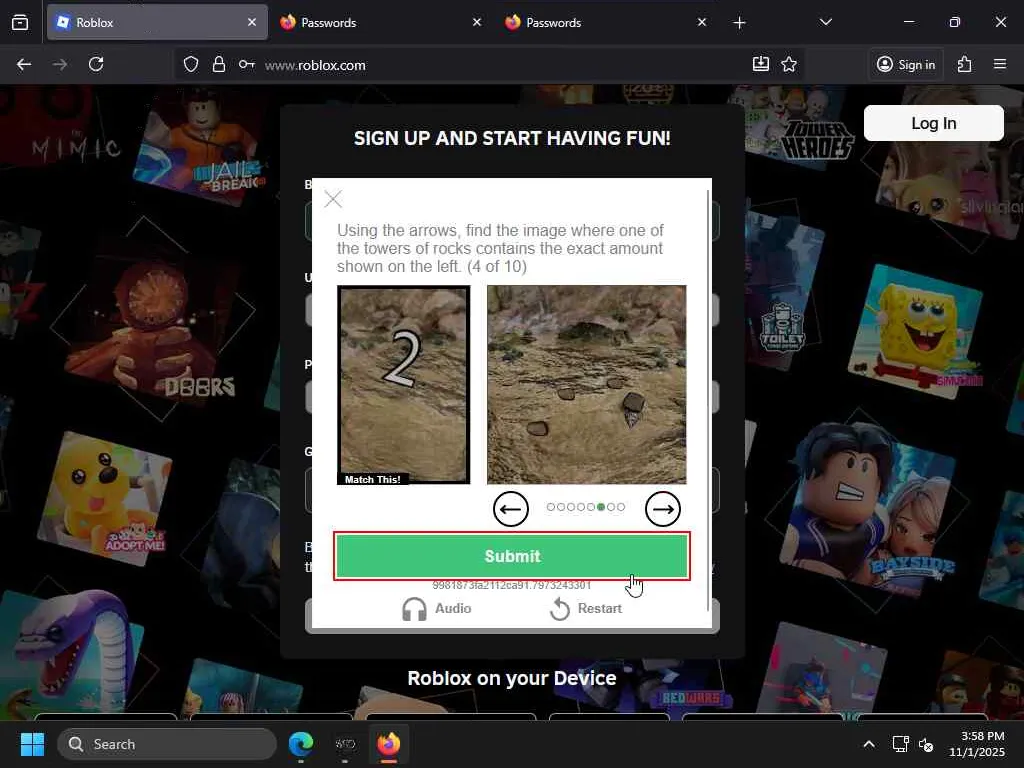
Task: Go back to the previous page
Action: 24,64
